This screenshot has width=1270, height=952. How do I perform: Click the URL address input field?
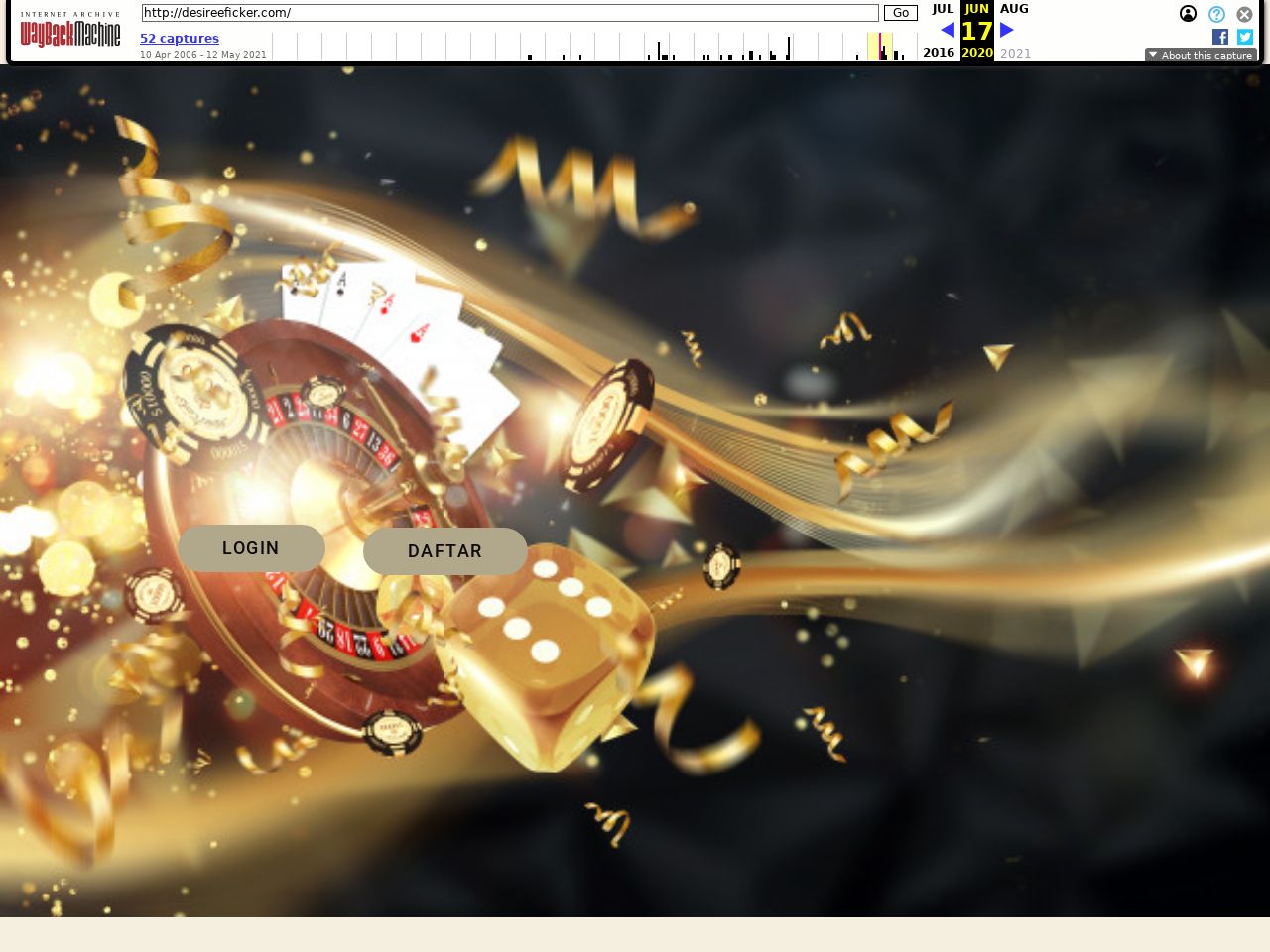(510, 13)
